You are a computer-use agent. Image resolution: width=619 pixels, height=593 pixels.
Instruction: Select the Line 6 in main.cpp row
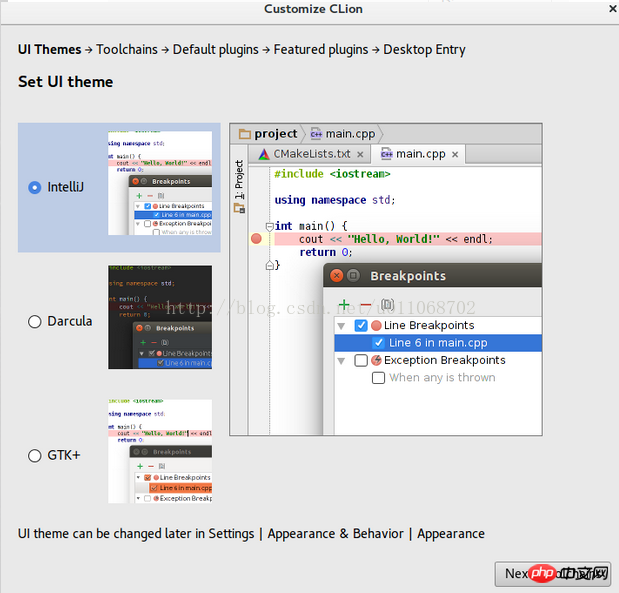[x=438, y=343]
